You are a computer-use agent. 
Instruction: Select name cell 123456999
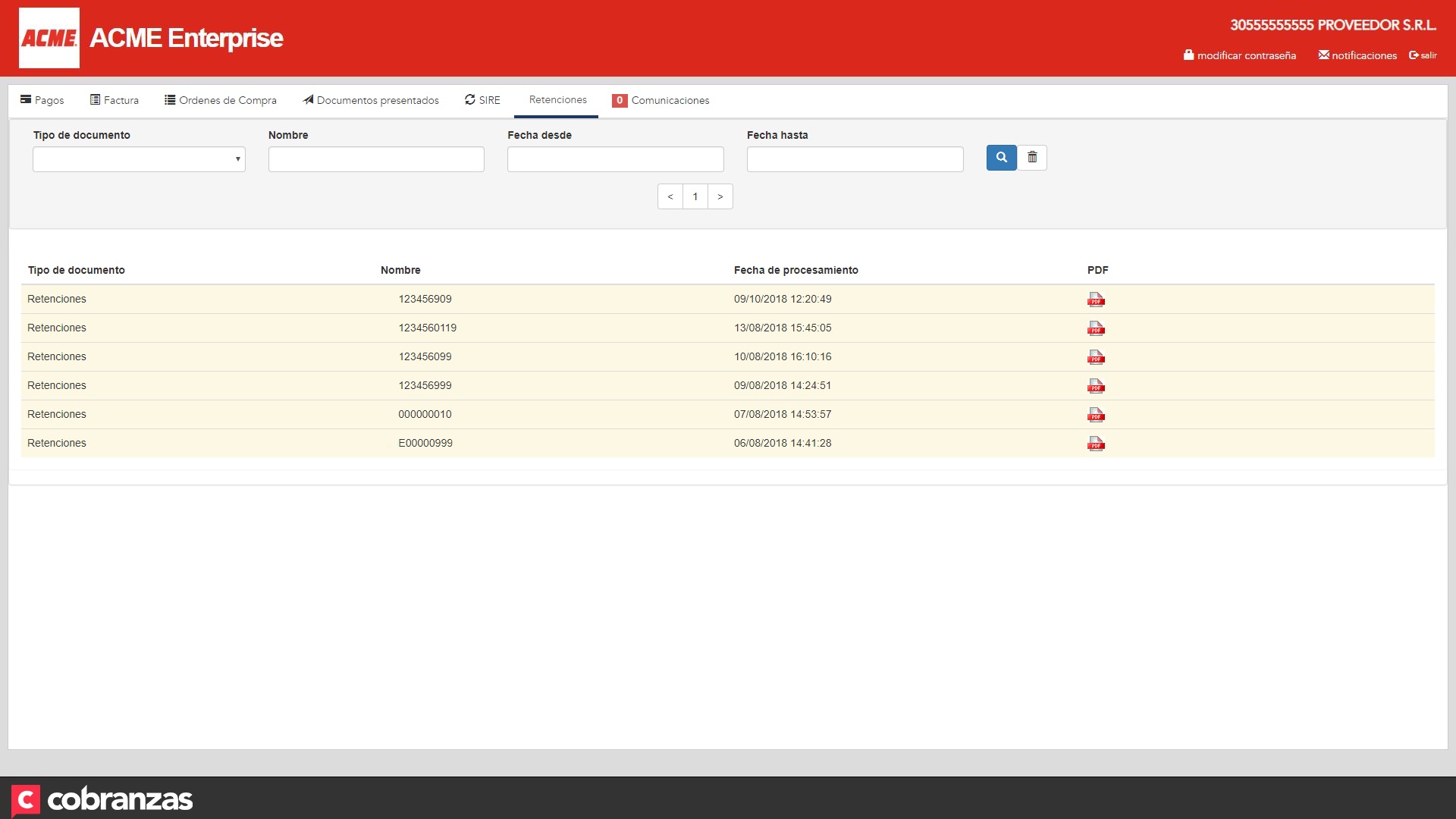tap(425, 385)
